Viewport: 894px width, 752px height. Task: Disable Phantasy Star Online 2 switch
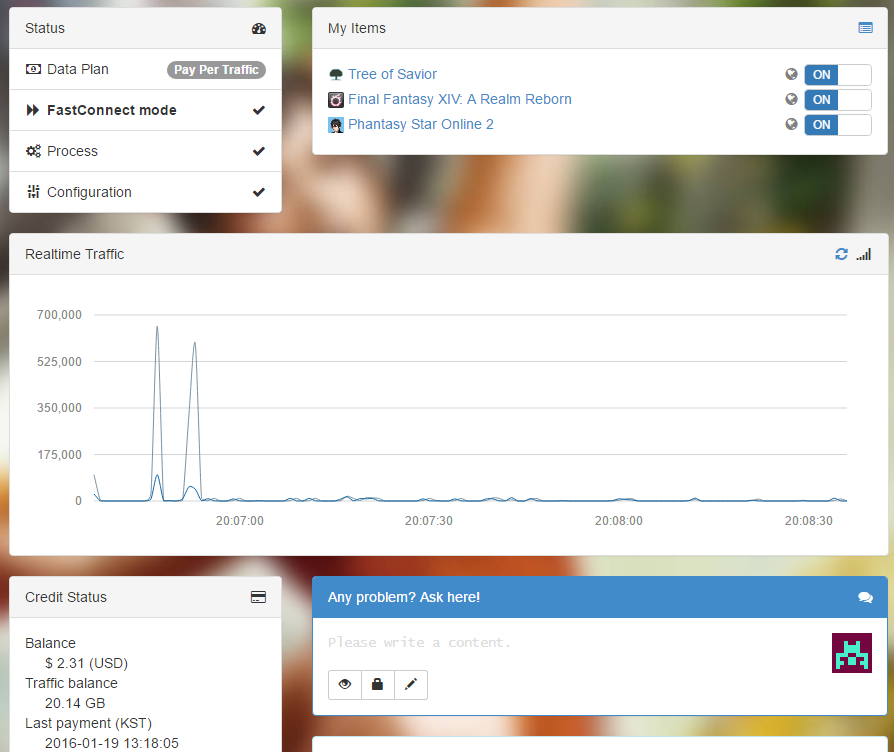click(x=837, y=125)
